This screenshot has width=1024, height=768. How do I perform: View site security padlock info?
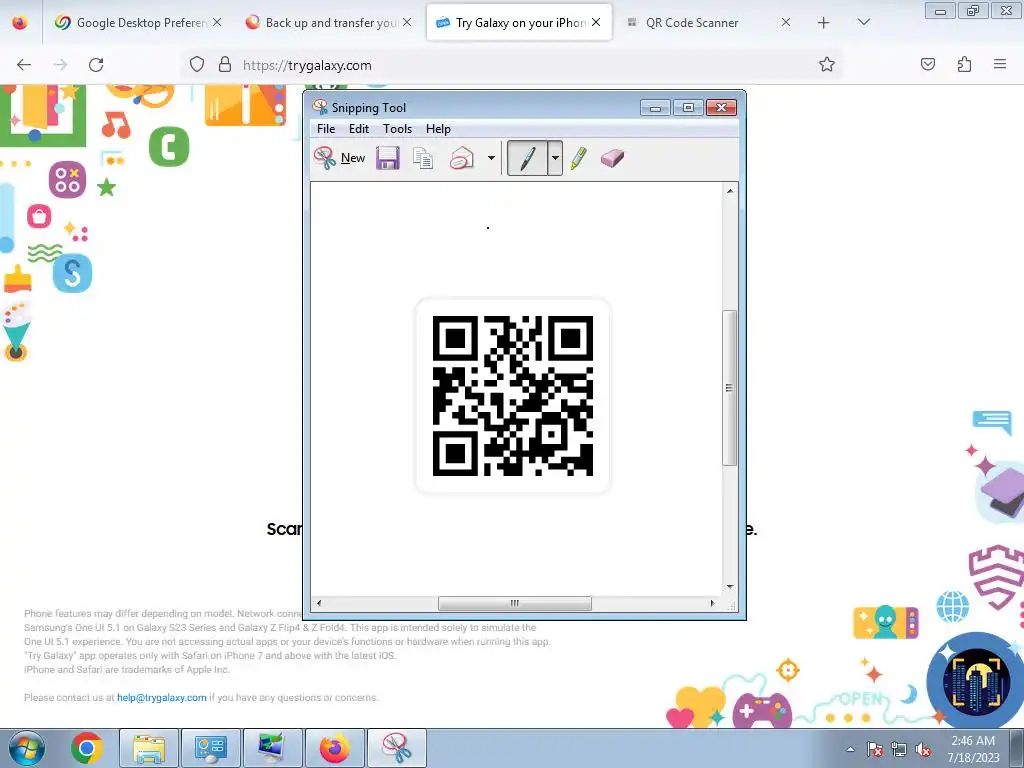[x=225, y=65]
